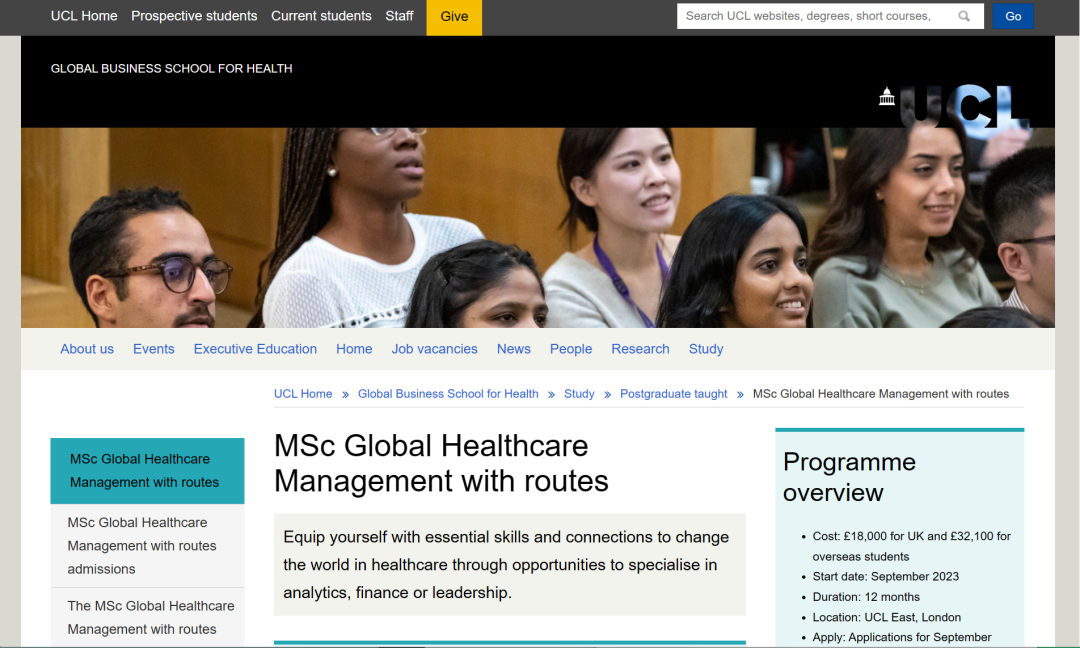Open the UCL Home top link
This screenshot has height=648, width=1080.
coord(84,16)
